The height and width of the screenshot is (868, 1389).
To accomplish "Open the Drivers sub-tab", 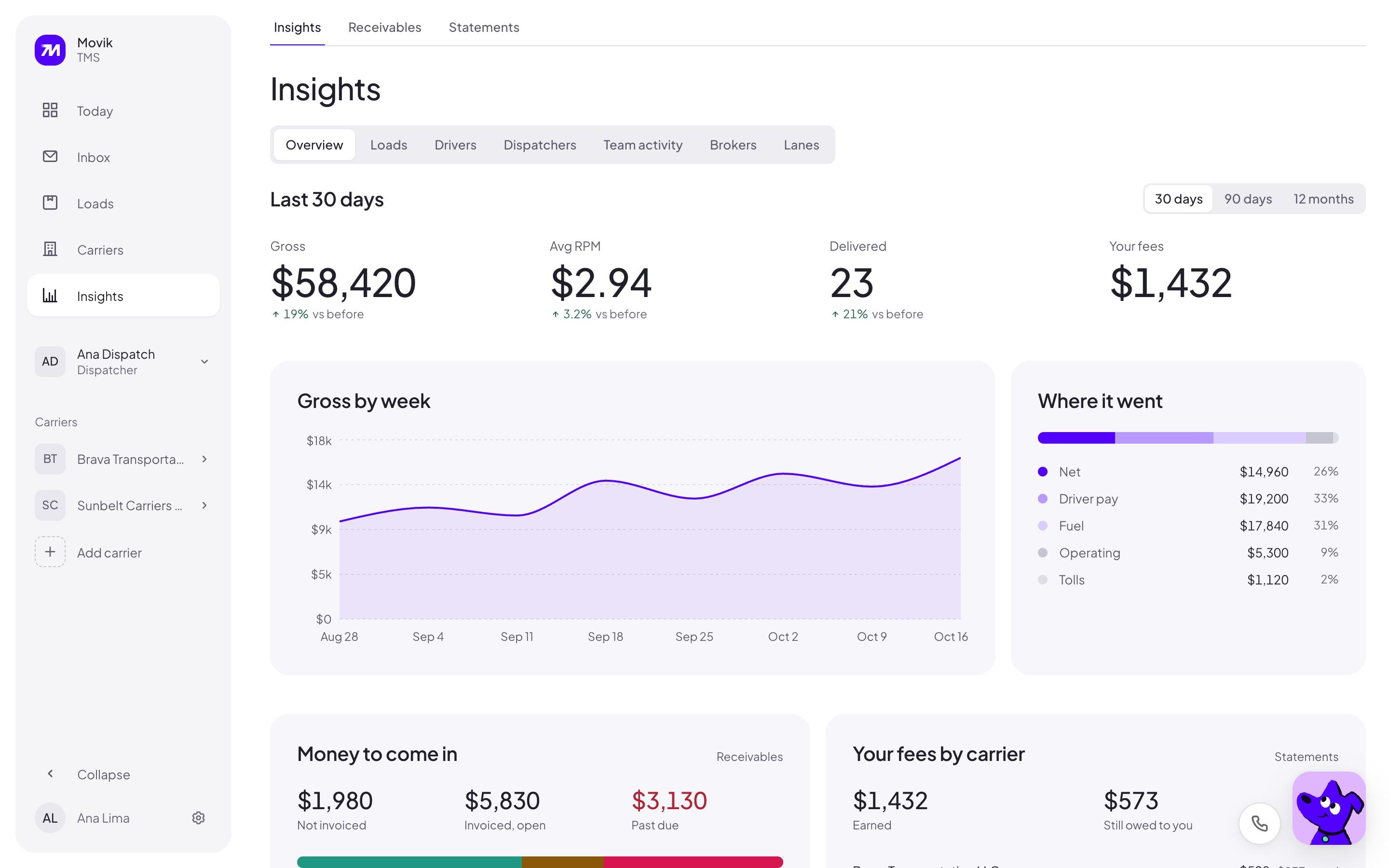I will click(x=455, y=145).
